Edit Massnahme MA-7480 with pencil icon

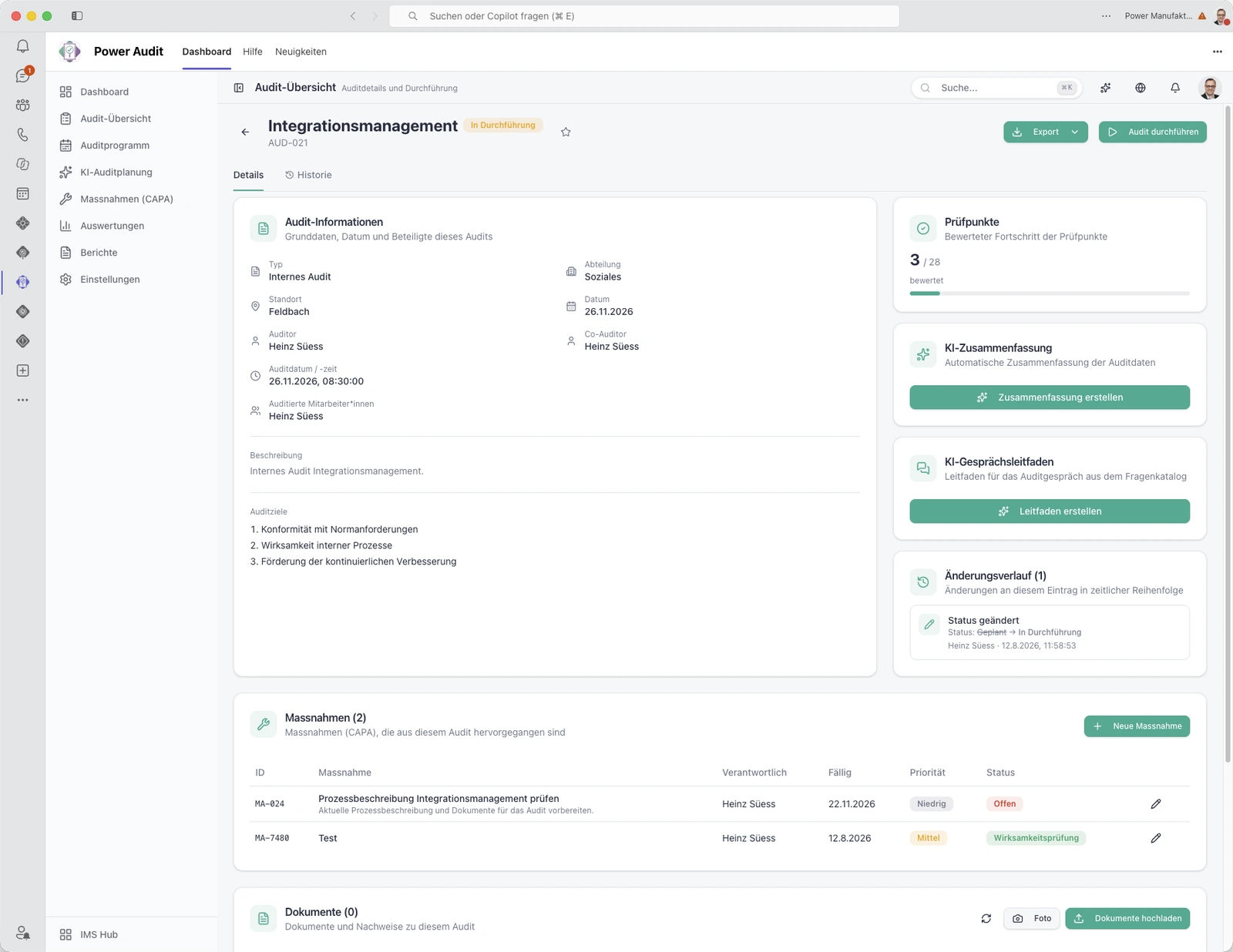[1155, 838]
